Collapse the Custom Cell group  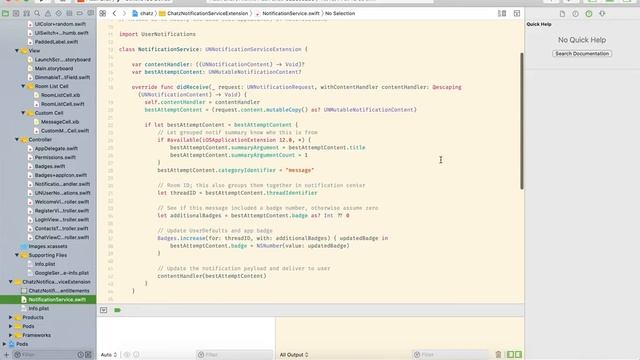[23, 113]
